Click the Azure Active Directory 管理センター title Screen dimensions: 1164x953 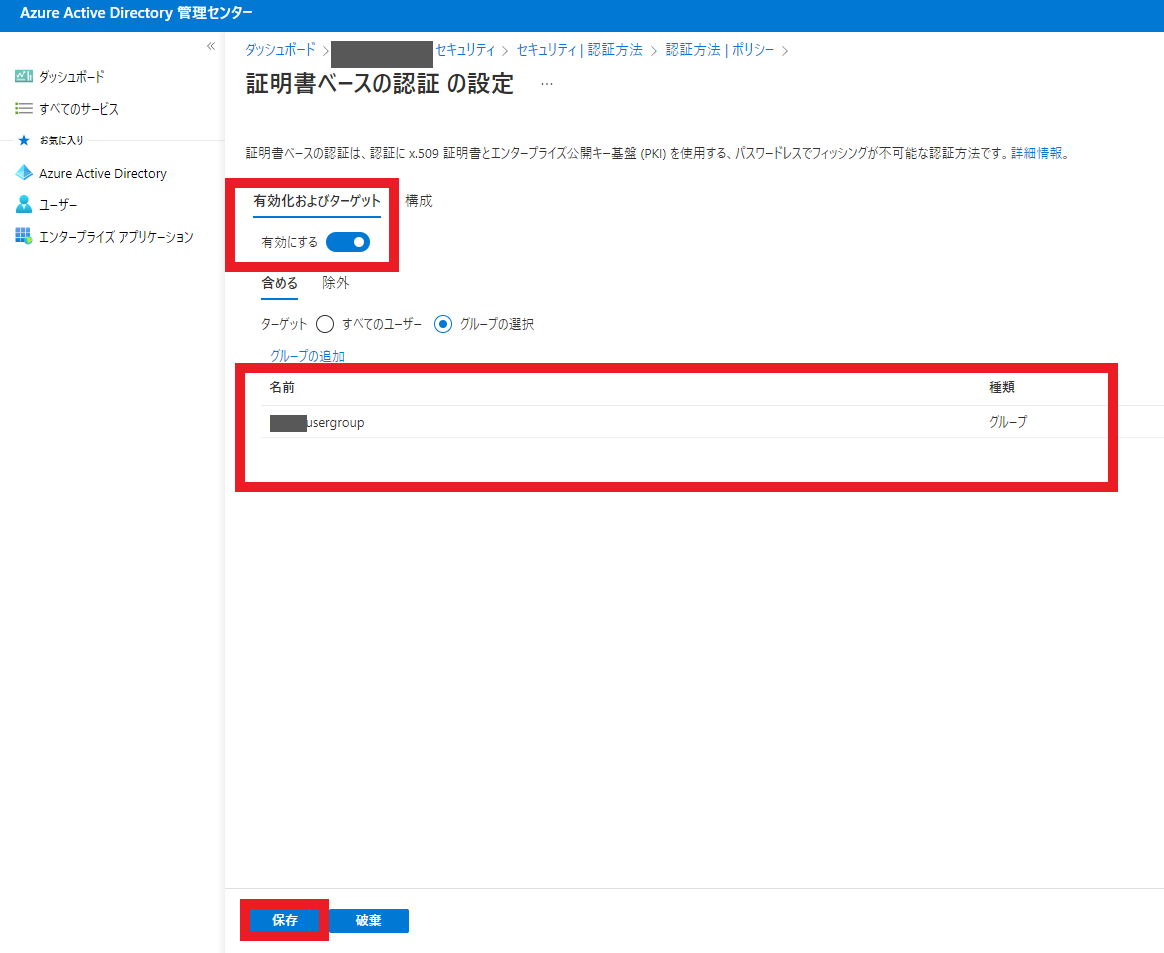click(x=136, y=13)
